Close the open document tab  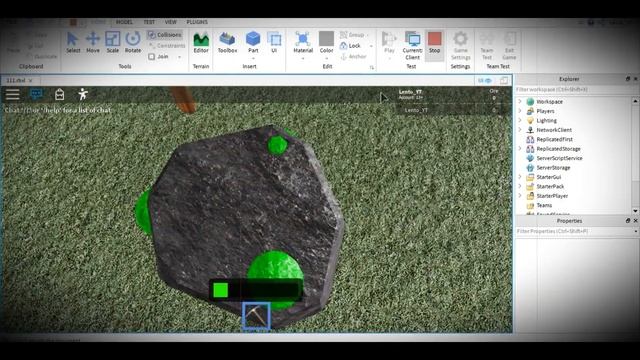click(31, 80)
